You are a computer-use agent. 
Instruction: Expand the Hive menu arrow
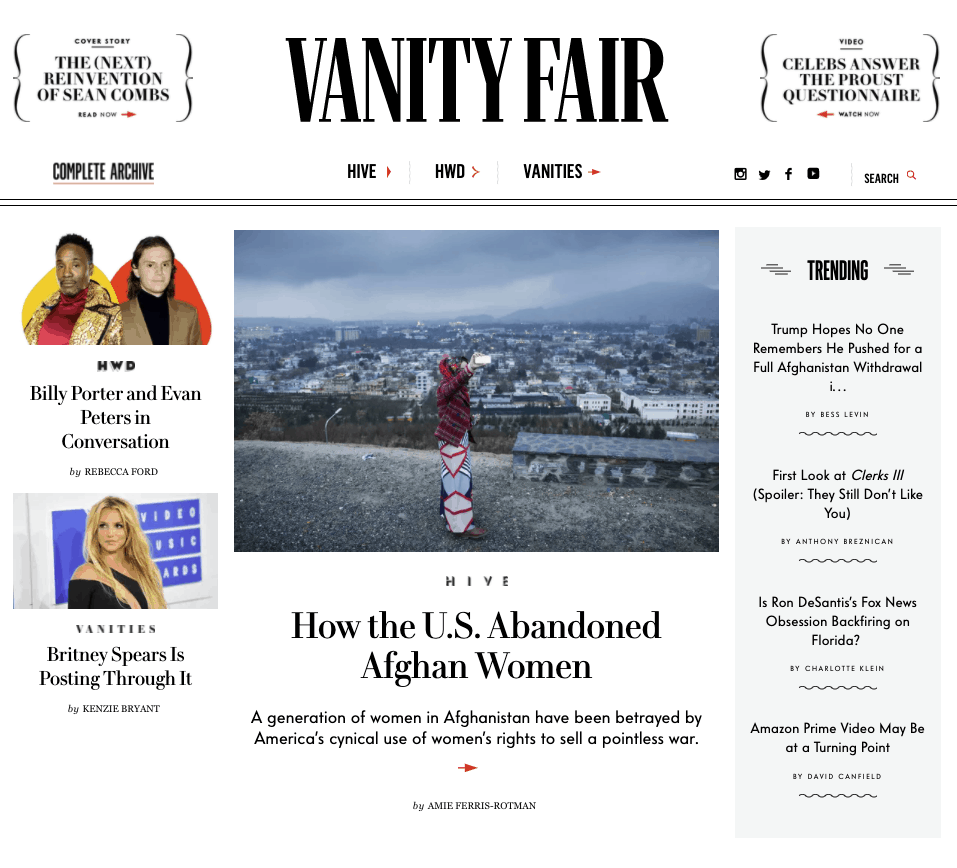[x=388, y=172]
